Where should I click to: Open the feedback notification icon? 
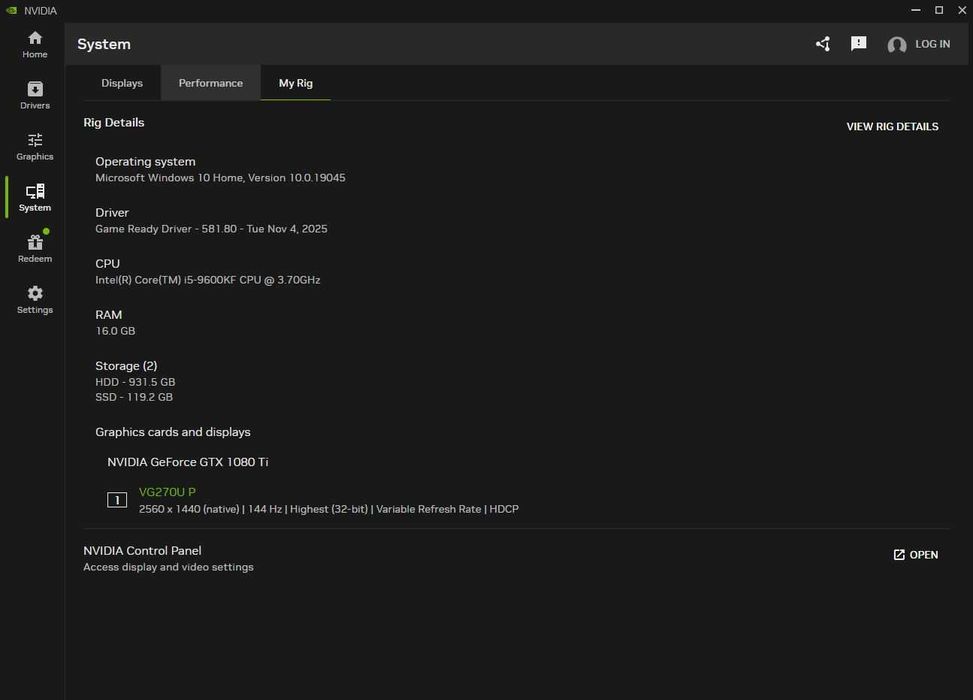(859, 44)
